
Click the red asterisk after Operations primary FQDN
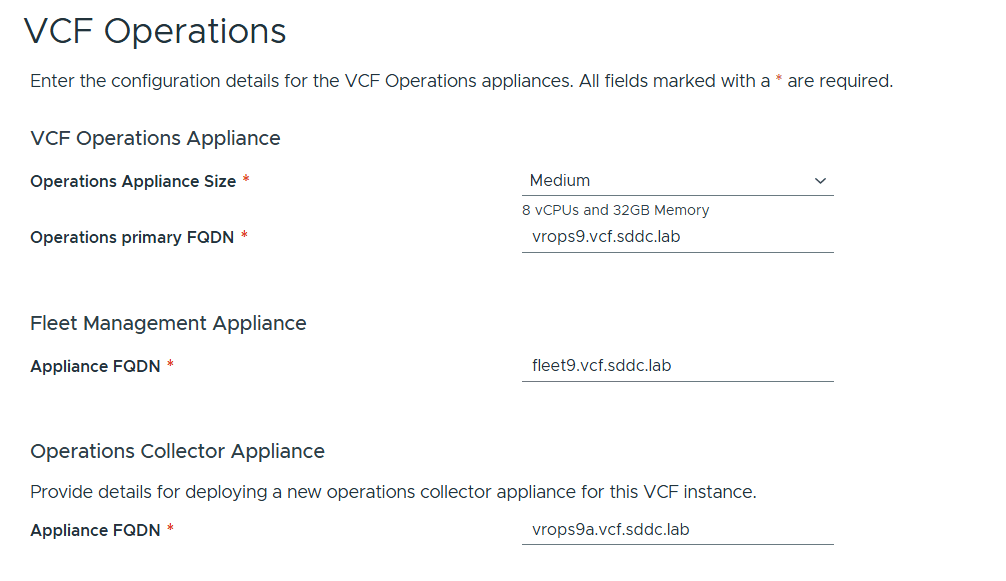pos(244,236)
